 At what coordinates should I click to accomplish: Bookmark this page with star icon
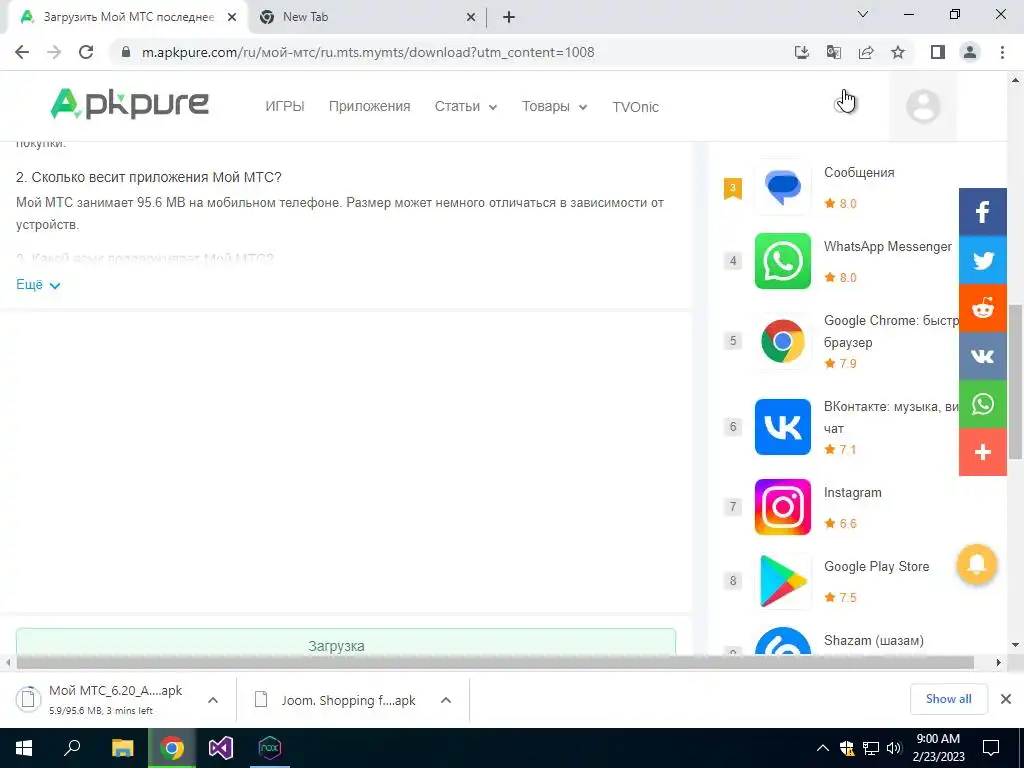[898, 52]
